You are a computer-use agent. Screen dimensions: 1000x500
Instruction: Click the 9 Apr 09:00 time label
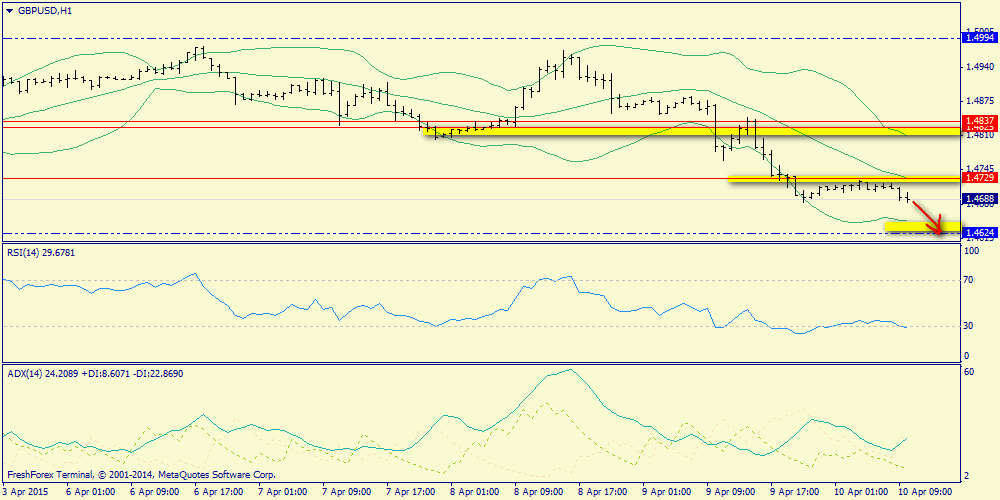(731, 492)
